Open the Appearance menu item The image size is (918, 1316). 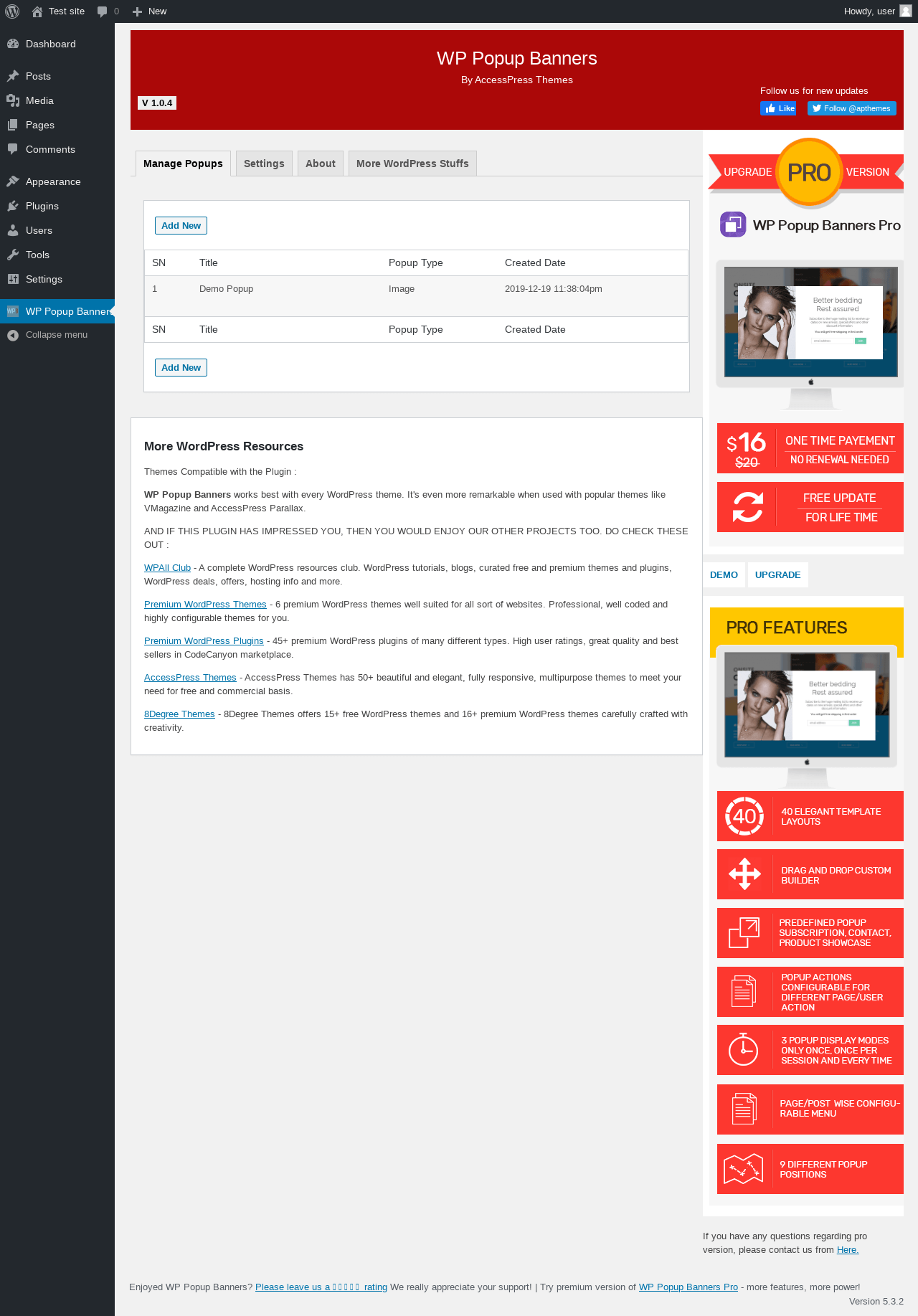tap(57, 181)
